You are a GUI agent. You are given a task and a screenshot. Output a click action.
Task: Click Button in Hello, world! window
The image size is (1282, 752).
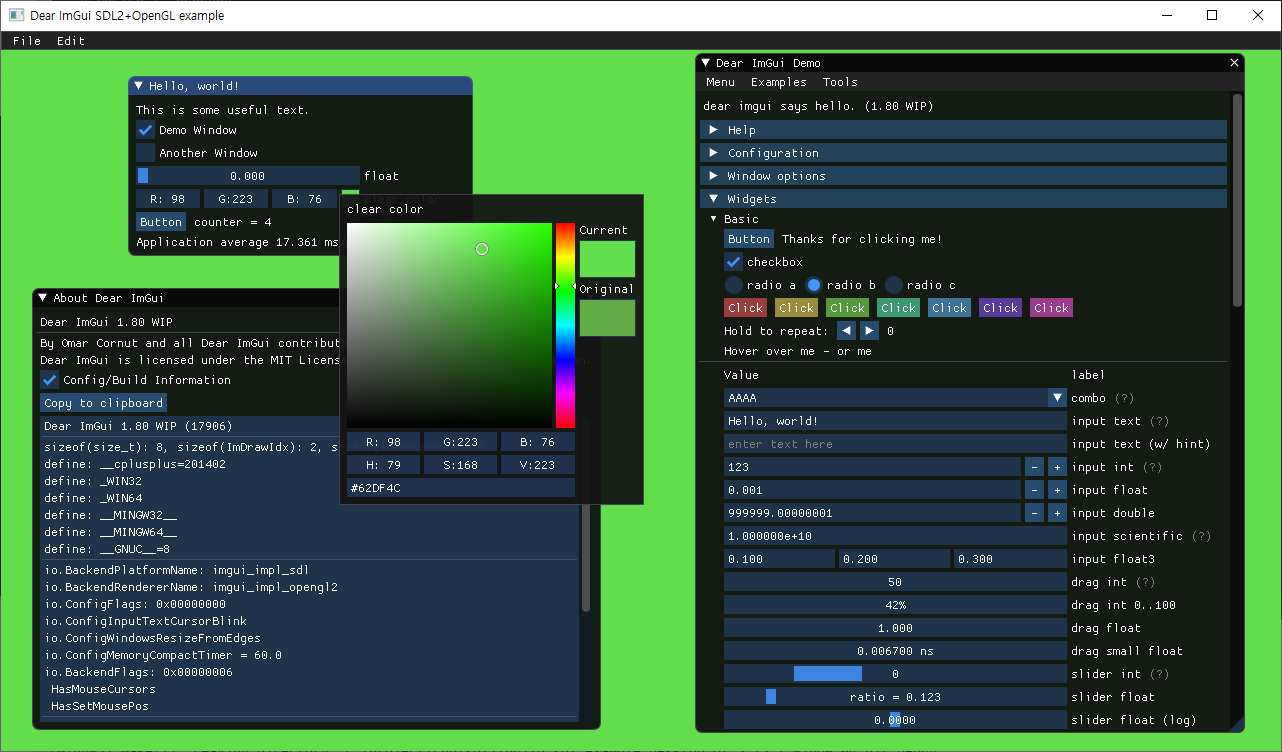pyautogui.click(x=161, y=222)
